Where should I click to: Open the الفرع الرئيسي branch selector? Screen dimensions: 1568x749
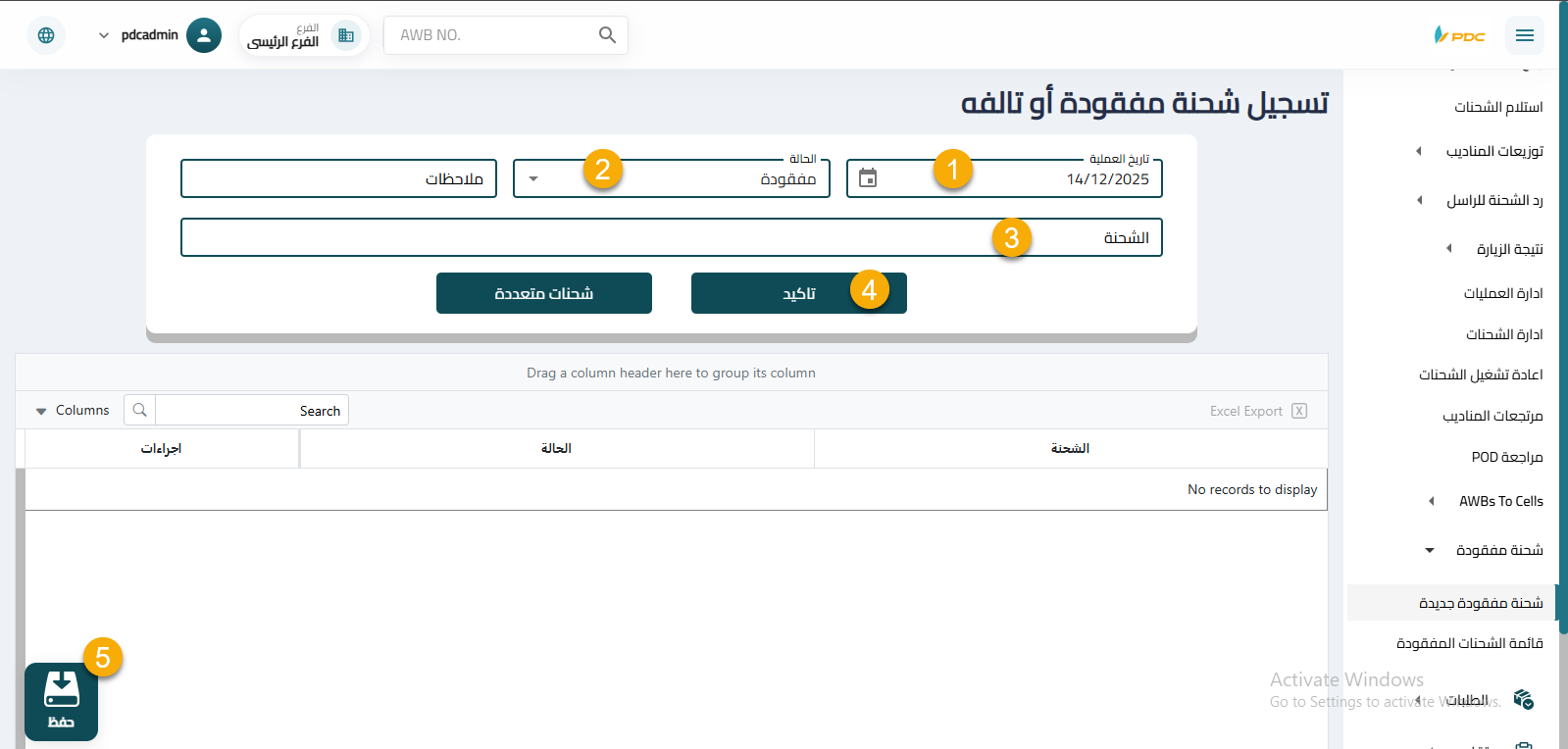point(305,35)
